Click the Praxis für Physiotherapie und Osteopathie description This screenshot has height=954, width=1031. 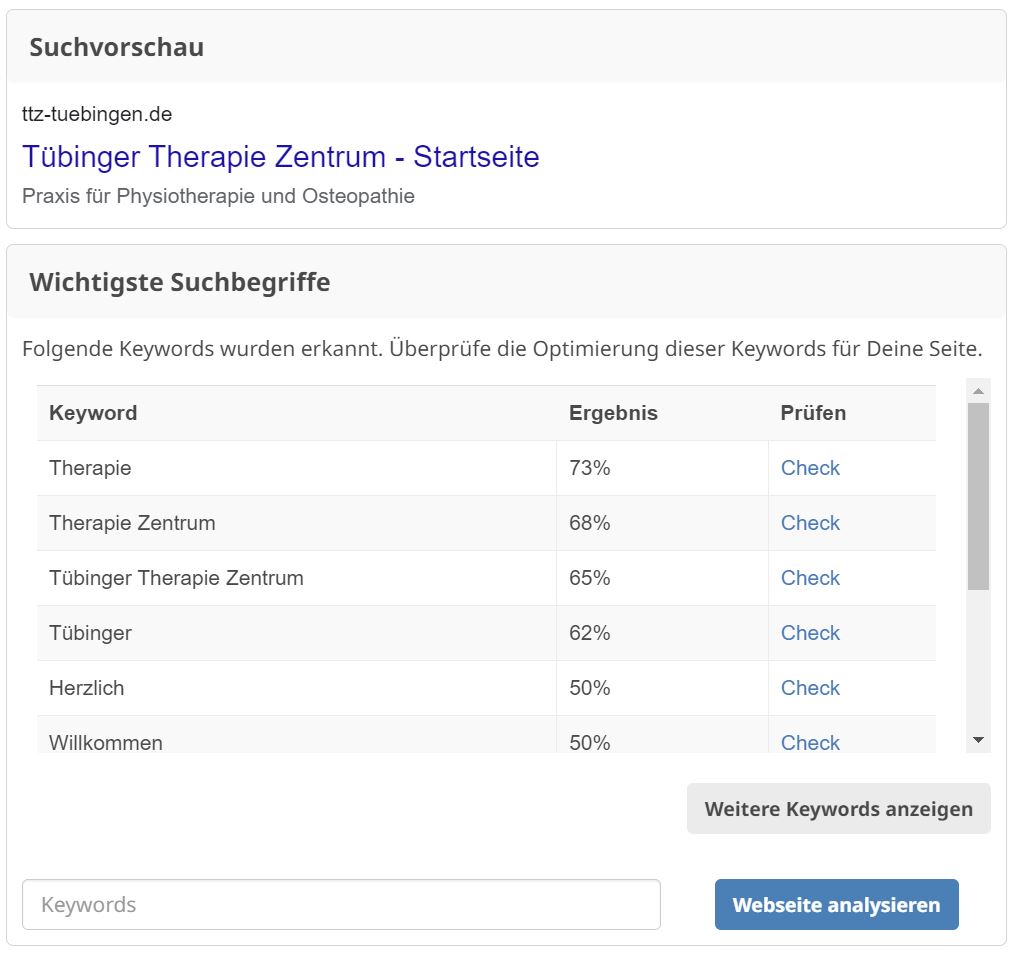click(218, 196)
